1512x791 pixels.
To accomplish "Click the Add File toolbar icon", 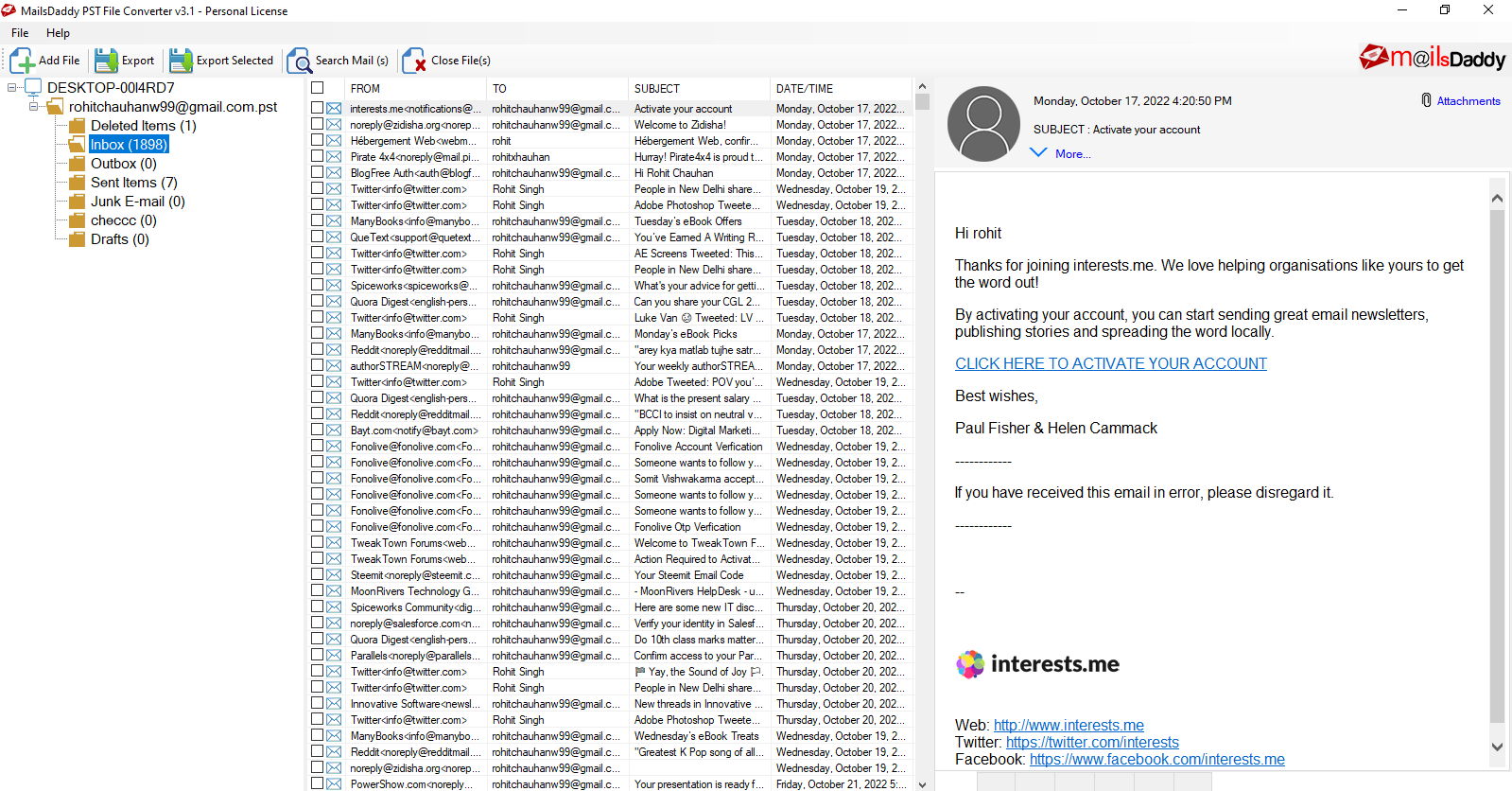I will point(22,61).
